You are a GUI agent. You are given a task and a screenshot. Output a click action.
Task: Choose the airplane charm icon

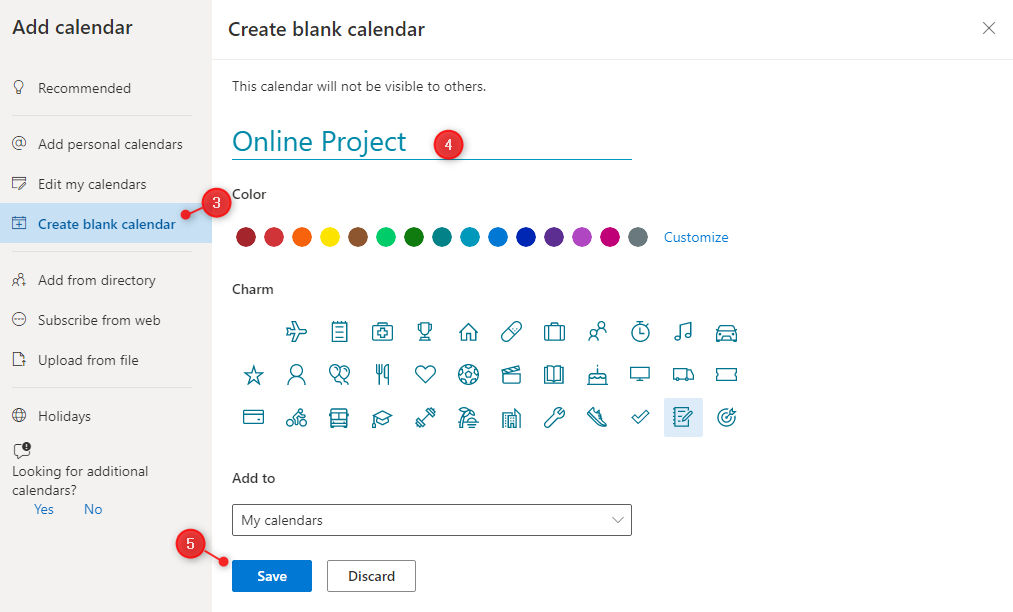coord(297,332)
